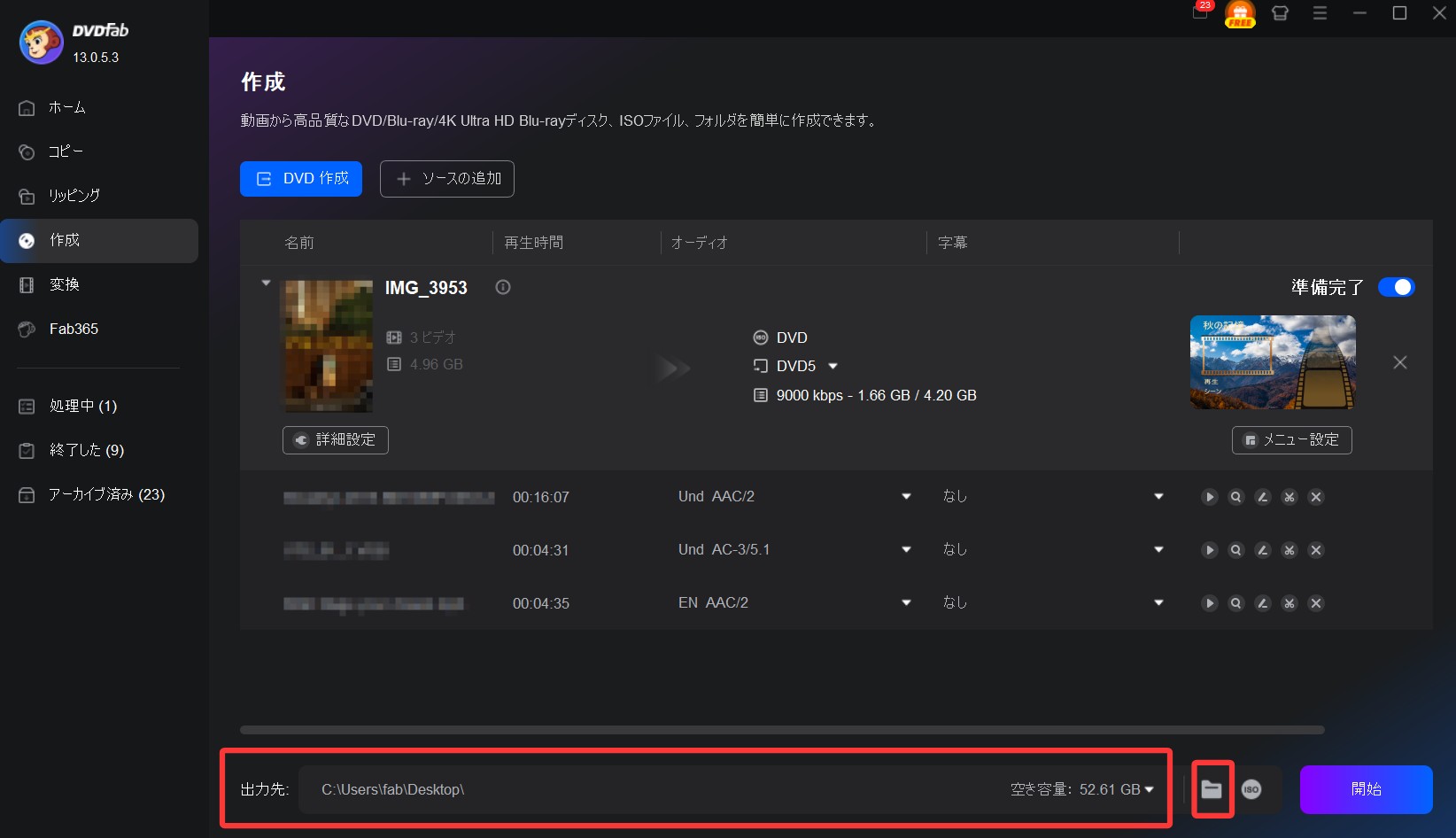Open the FREE gift promotion icon
Image resolution: width=1456 pixels, height=838 pixels.
pos(1240,14)
